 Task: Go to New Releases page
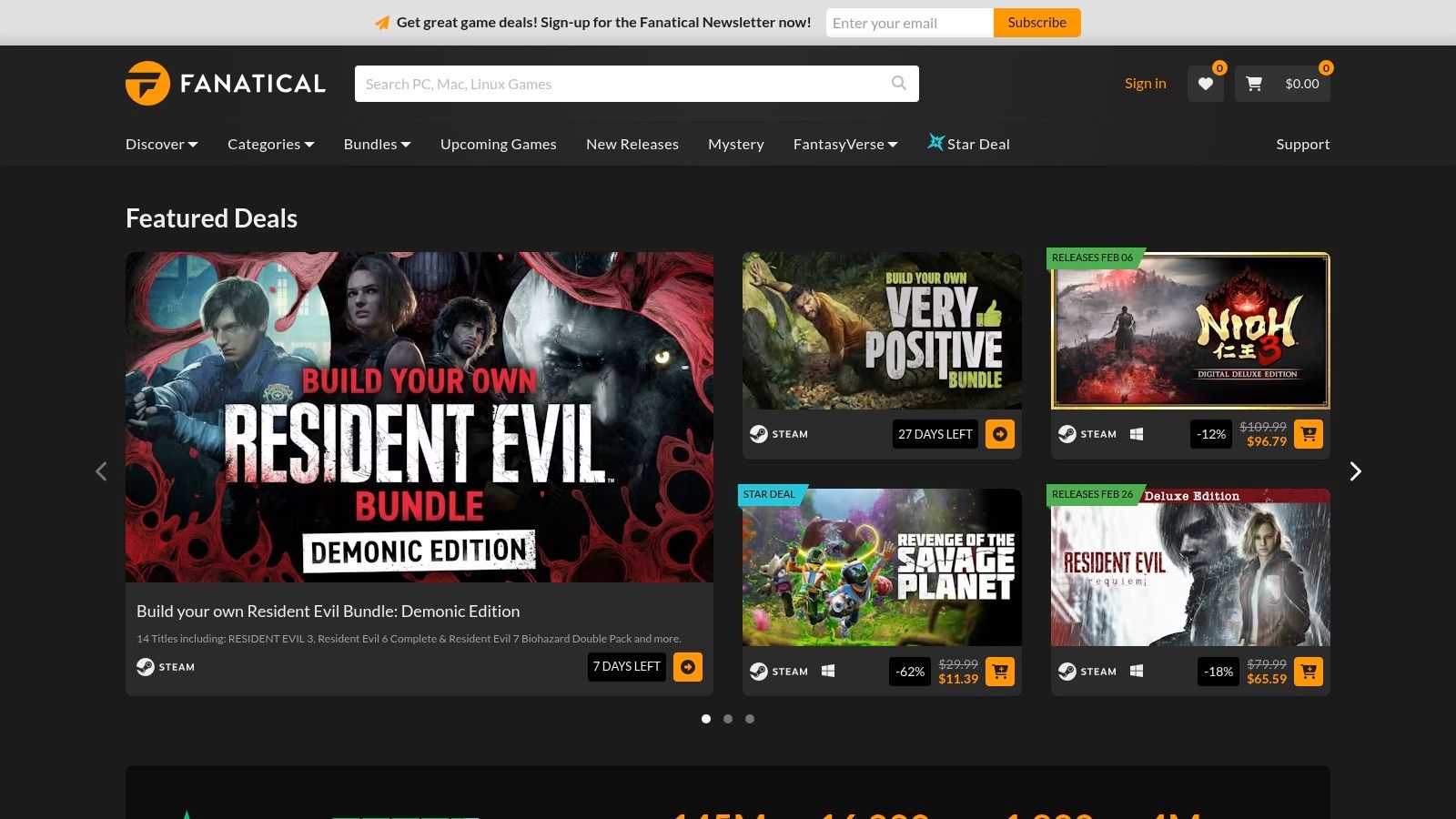[x=632, y=144]
